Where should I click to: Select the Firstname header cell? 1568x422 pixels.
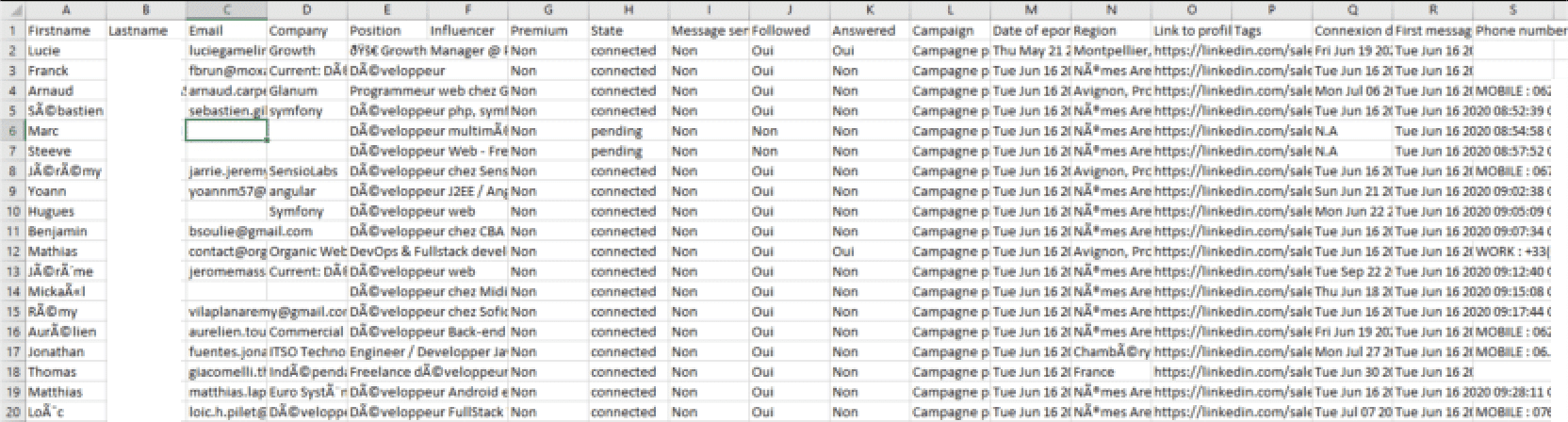[65, 31]
